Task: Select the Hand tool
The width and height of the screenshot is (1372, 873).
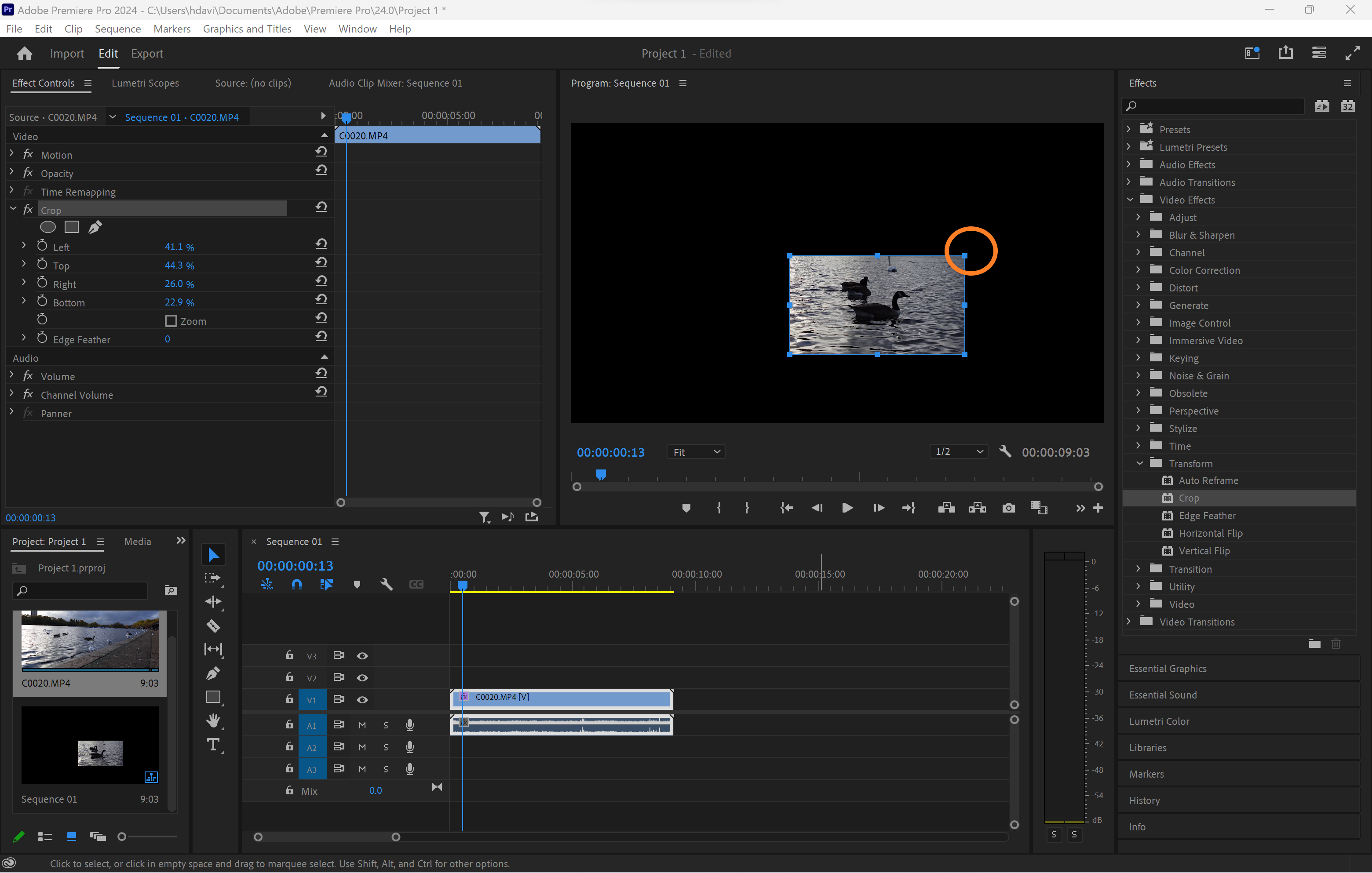Action: [x=213, y=720]
